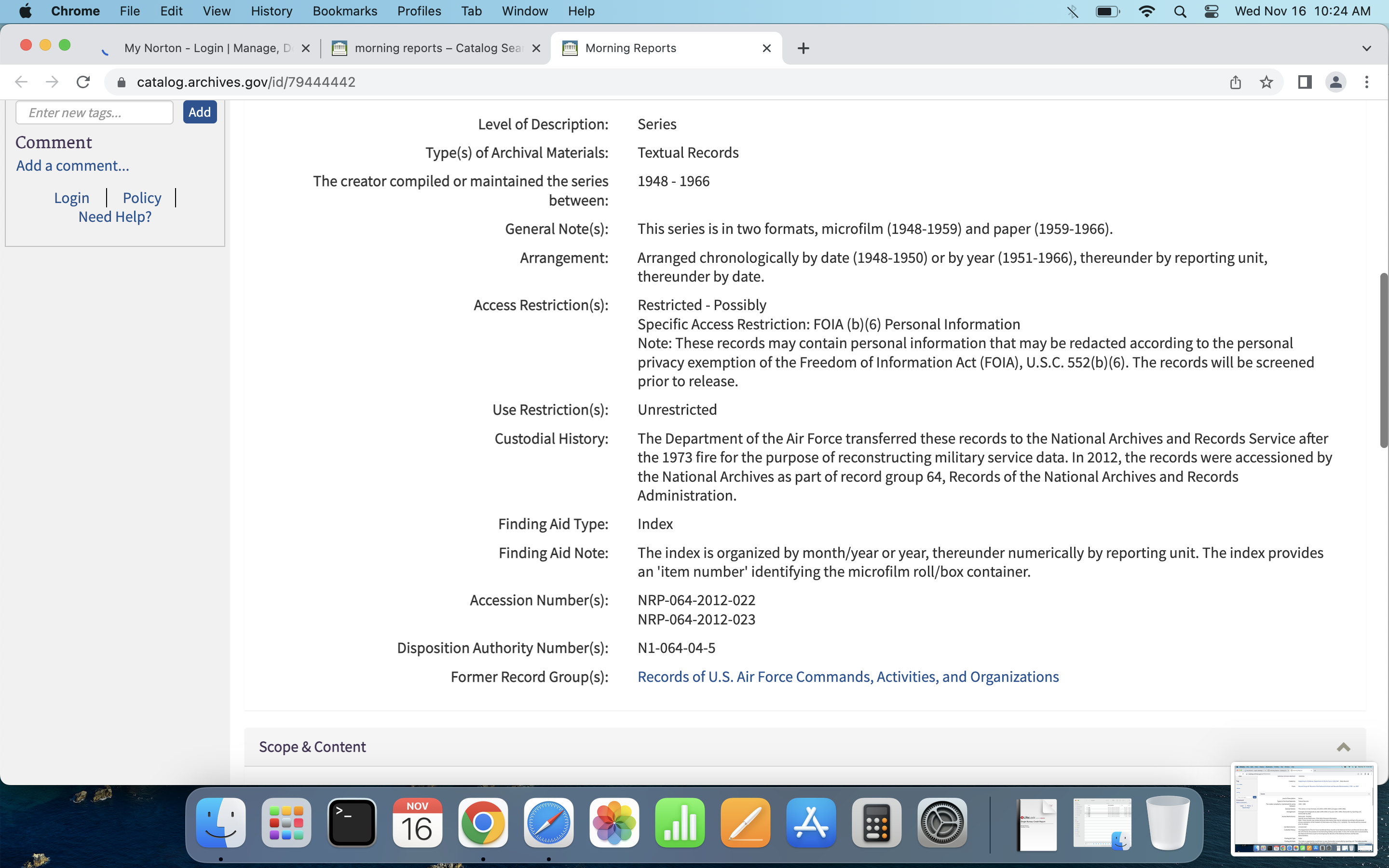The image size is (1389, 868).
Task: Click the Add tag button
Action: 199,112
